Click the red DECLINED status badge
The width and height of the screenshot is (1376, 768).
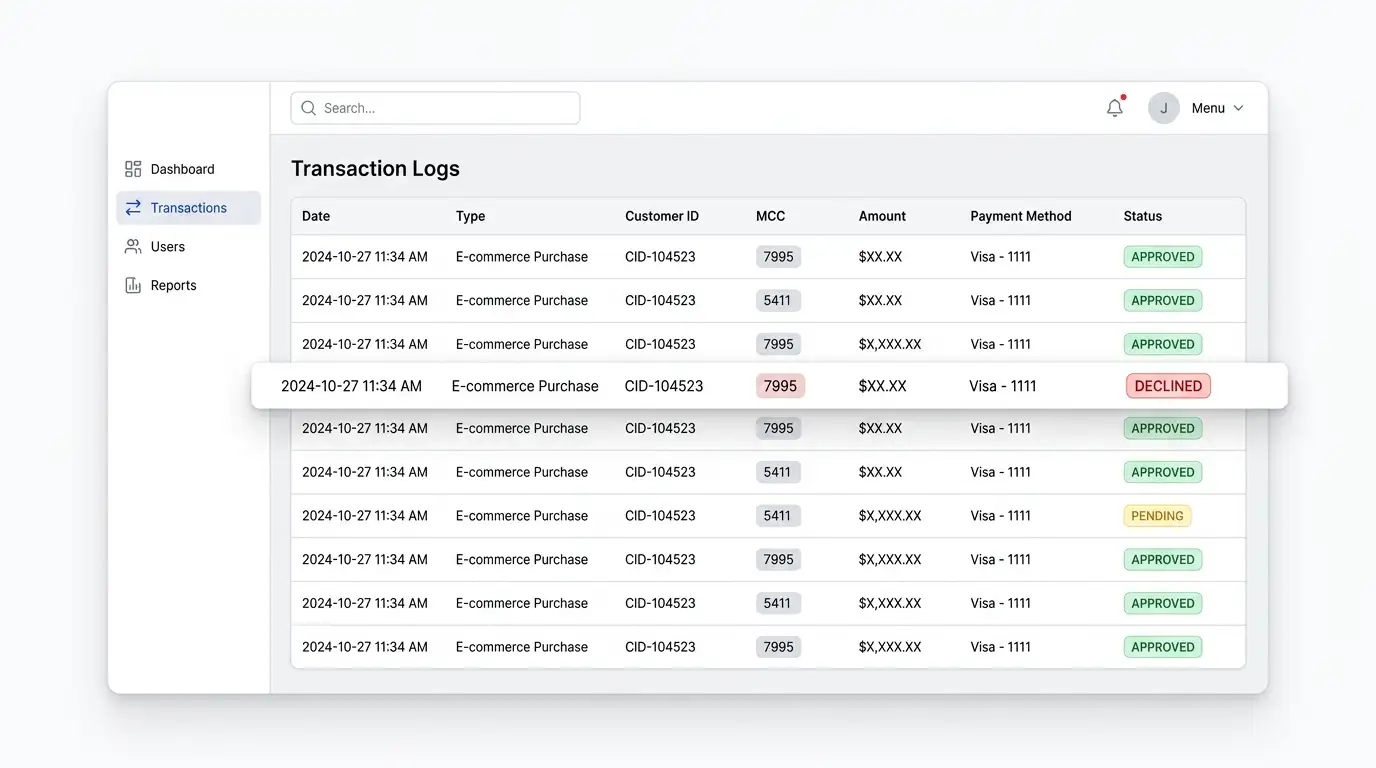(x=1168, y=386)
